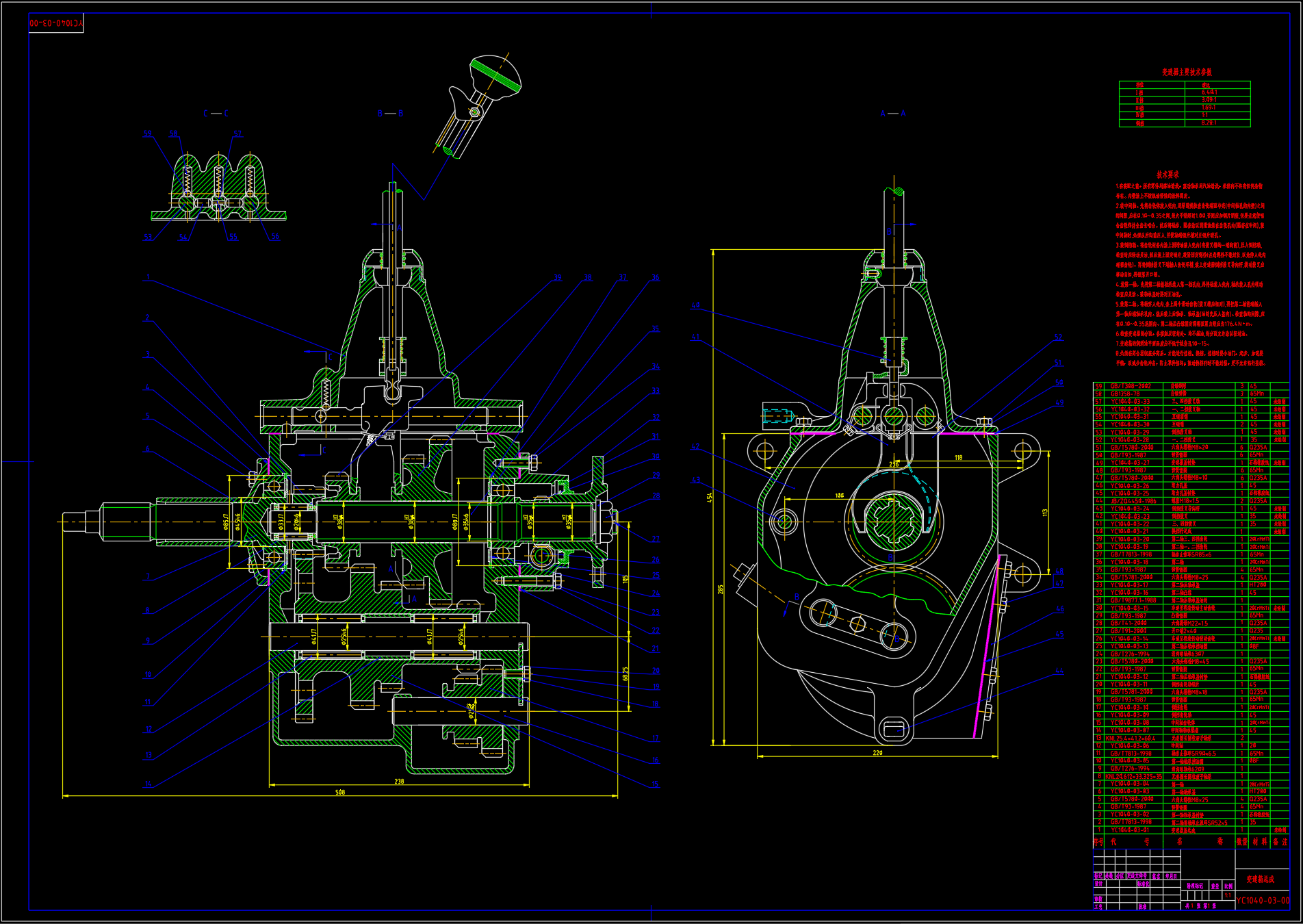Select the 挡位 header in the ratio table
Image resolution: width=1303 pixels, height=924 pixels.
(1139, 86)
